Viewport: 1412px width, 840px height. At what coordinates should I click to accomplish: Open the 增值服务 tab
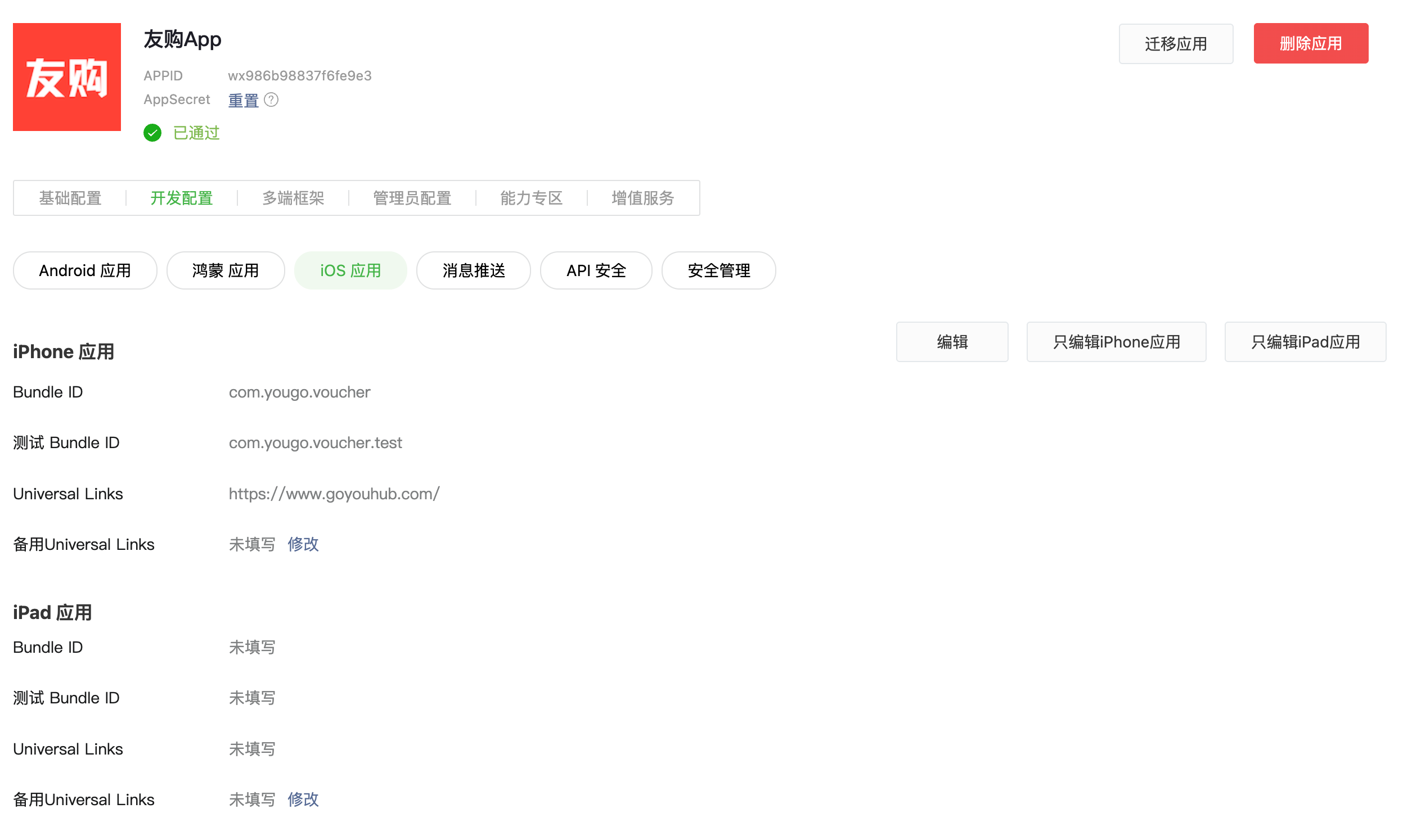pos(642,198)
